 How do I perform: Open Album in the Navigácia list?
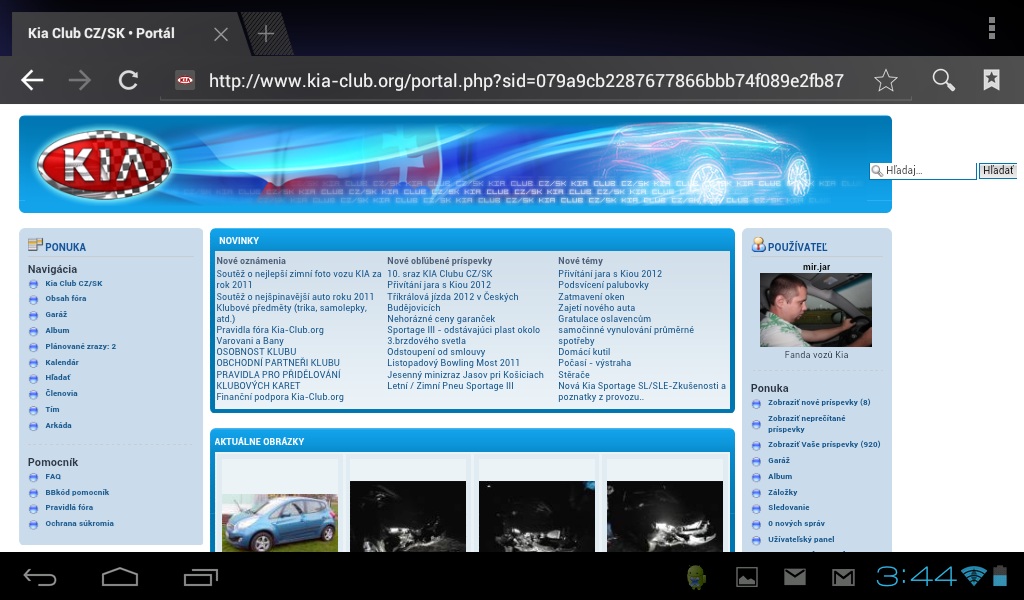(57, 330)
